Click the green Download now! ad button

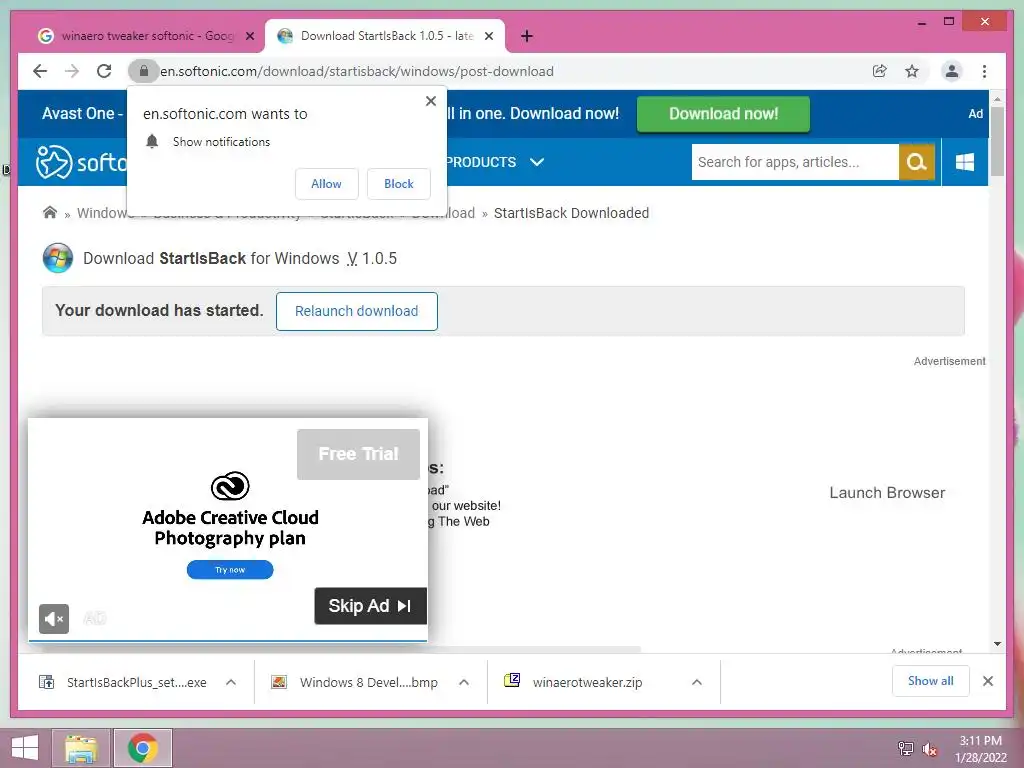[x=723, y=114]
